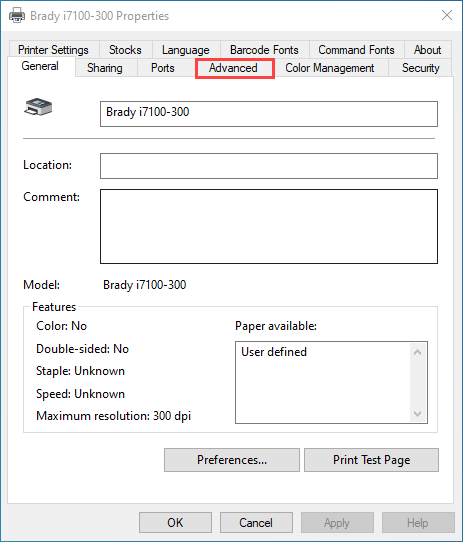Viewport: 463px width, 542px height.
Task: Click the Cancel button
Action: click(256, 523)
